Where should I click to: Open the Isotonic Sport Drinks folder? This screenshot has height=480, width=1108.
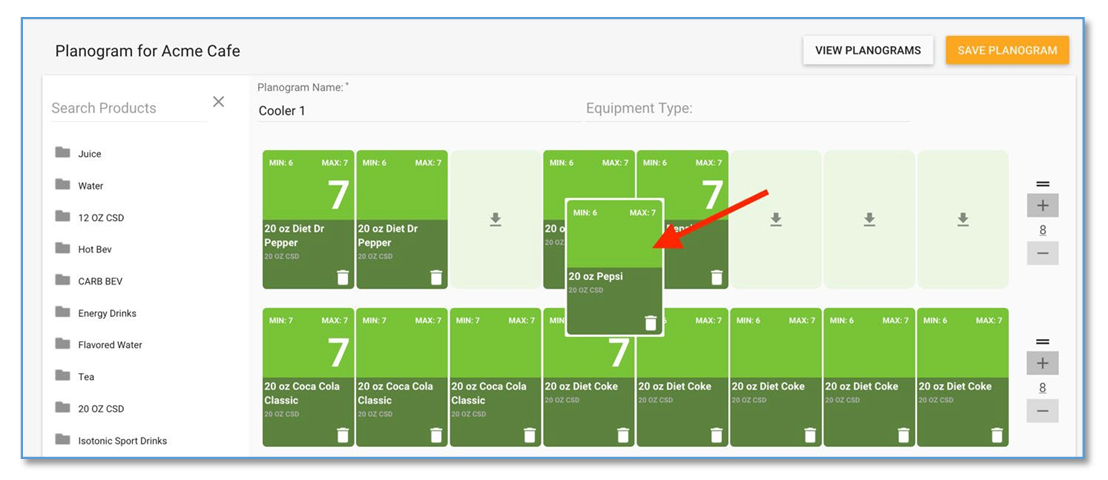(111, 440)
